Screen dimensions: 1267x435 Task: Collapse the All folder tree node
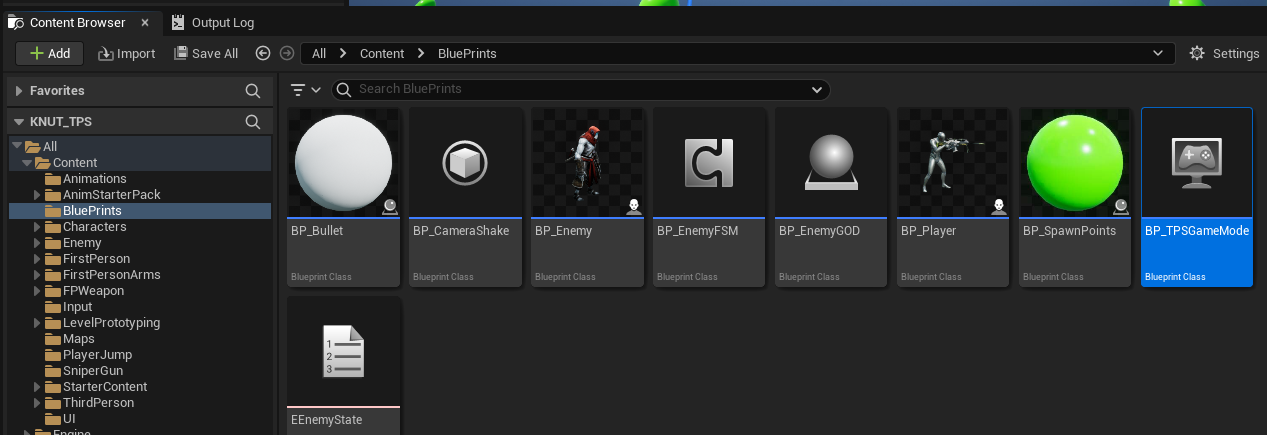[16, 146]
